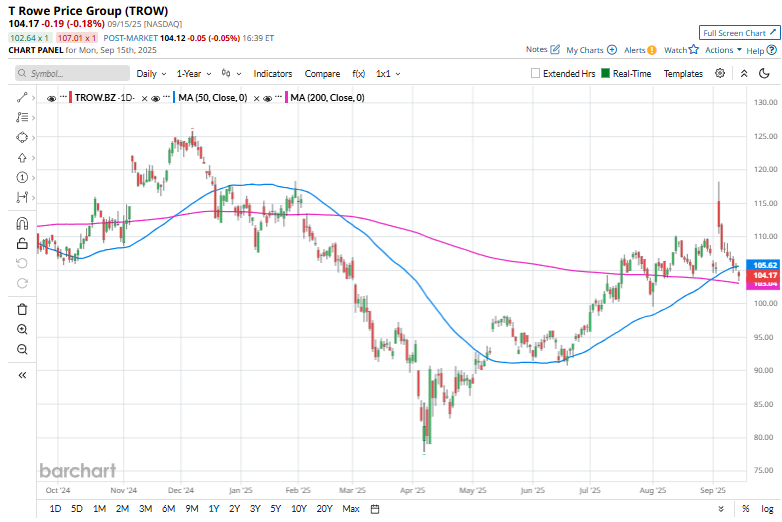The height and width of the screenshot is (522, 782).
Task: Toggle the Real-Time checkbox
Action: pyautogui.click(x=605, y=73)
